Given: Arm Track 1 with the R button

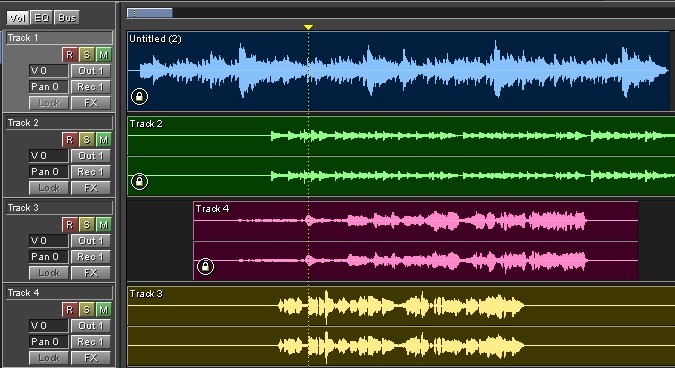Looking at the screenshot, I should [x=69, y=55].
